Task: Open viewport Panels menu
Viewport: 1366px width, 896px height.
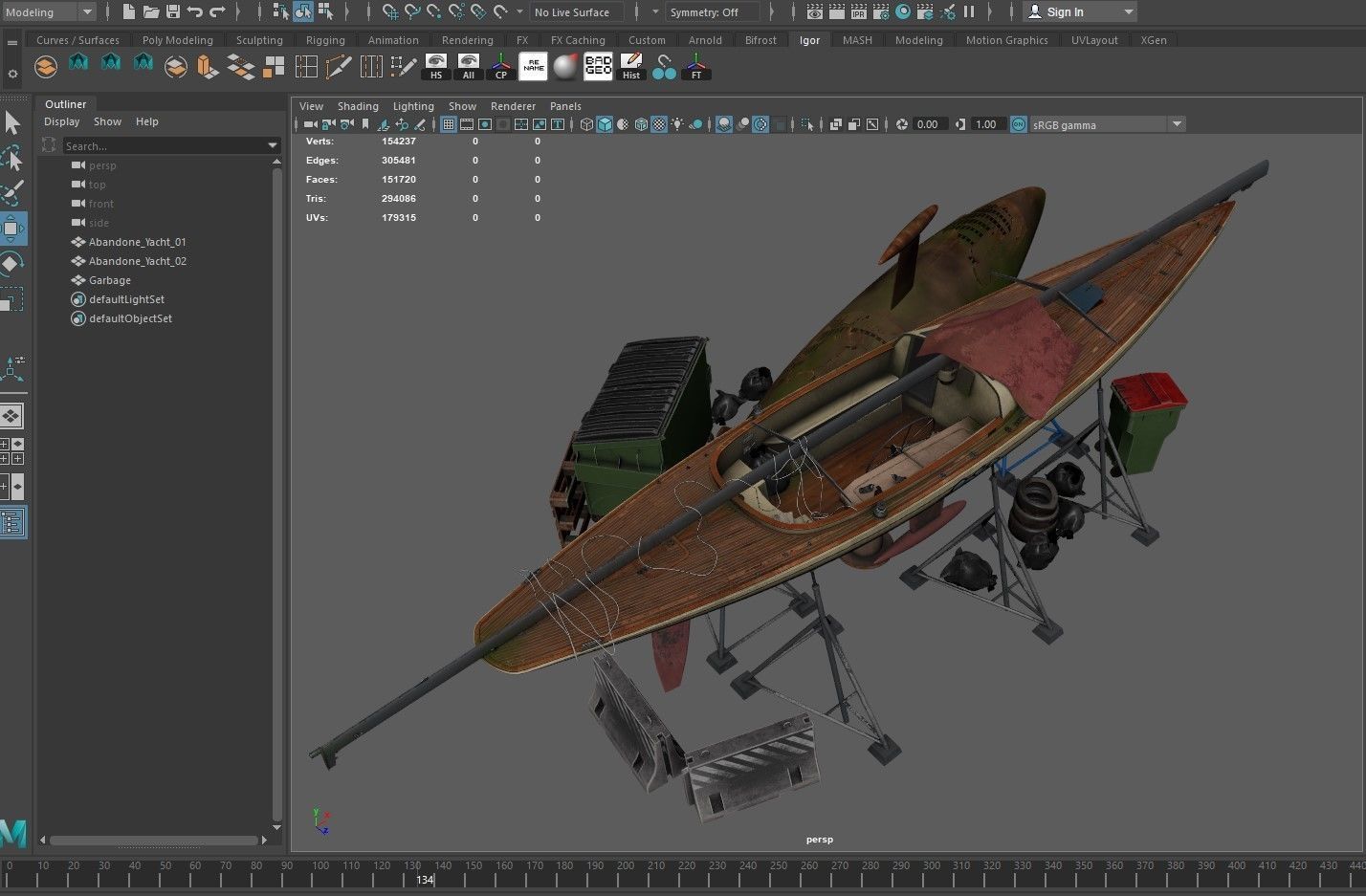Action: click(565, 106)
